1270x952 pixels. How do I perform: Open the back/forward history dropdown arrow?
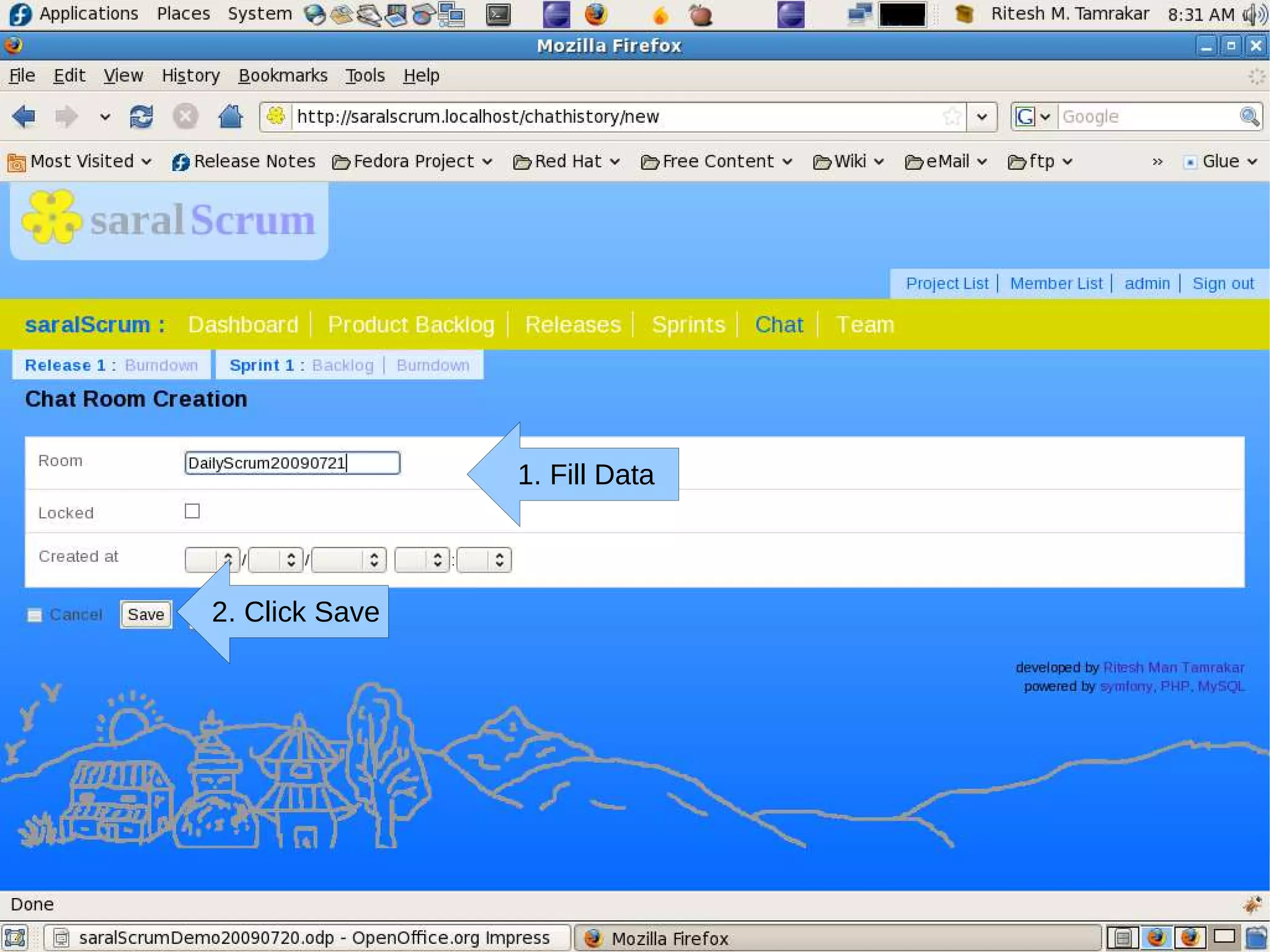click(x=105, y=117)
